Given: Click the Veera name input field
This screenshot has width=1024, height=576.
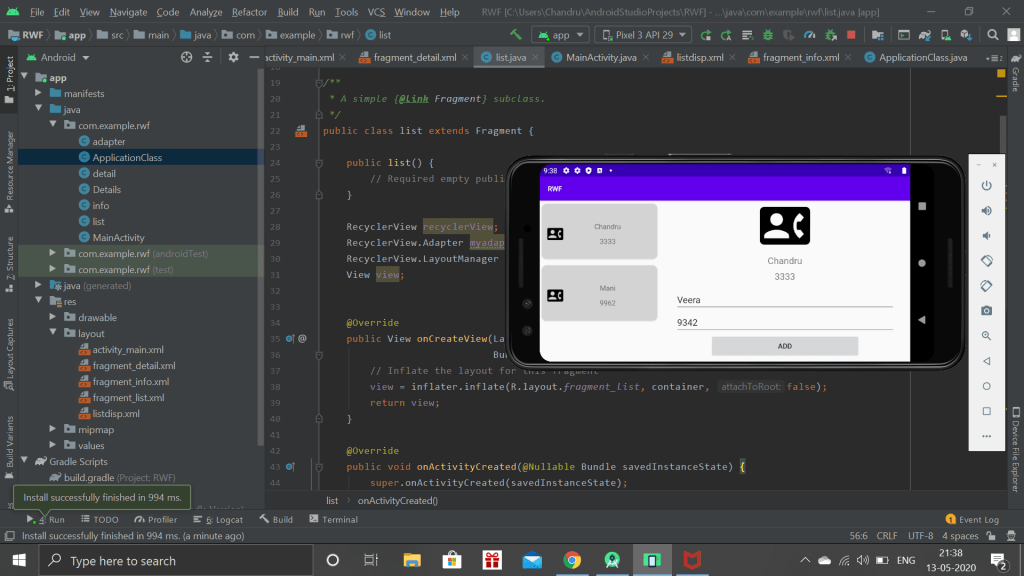Looking at the screenshot, I should tap(784, 300).
